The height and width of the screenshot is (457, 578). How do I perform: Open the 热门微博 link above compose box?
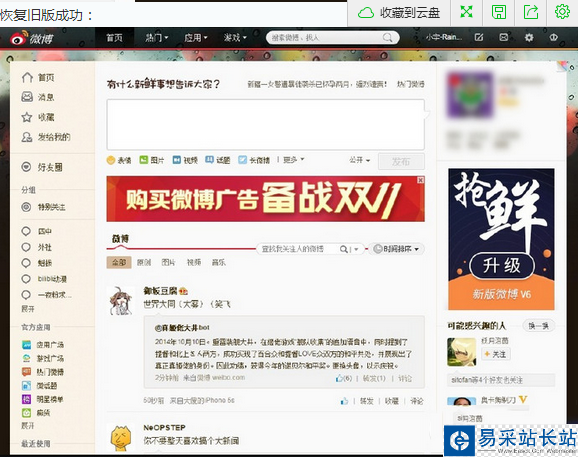[x=411, y=84]
